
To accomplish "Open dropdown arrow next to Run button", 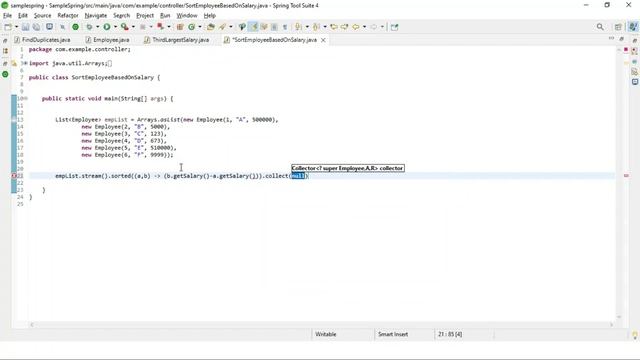I will (x=116, y=27).
